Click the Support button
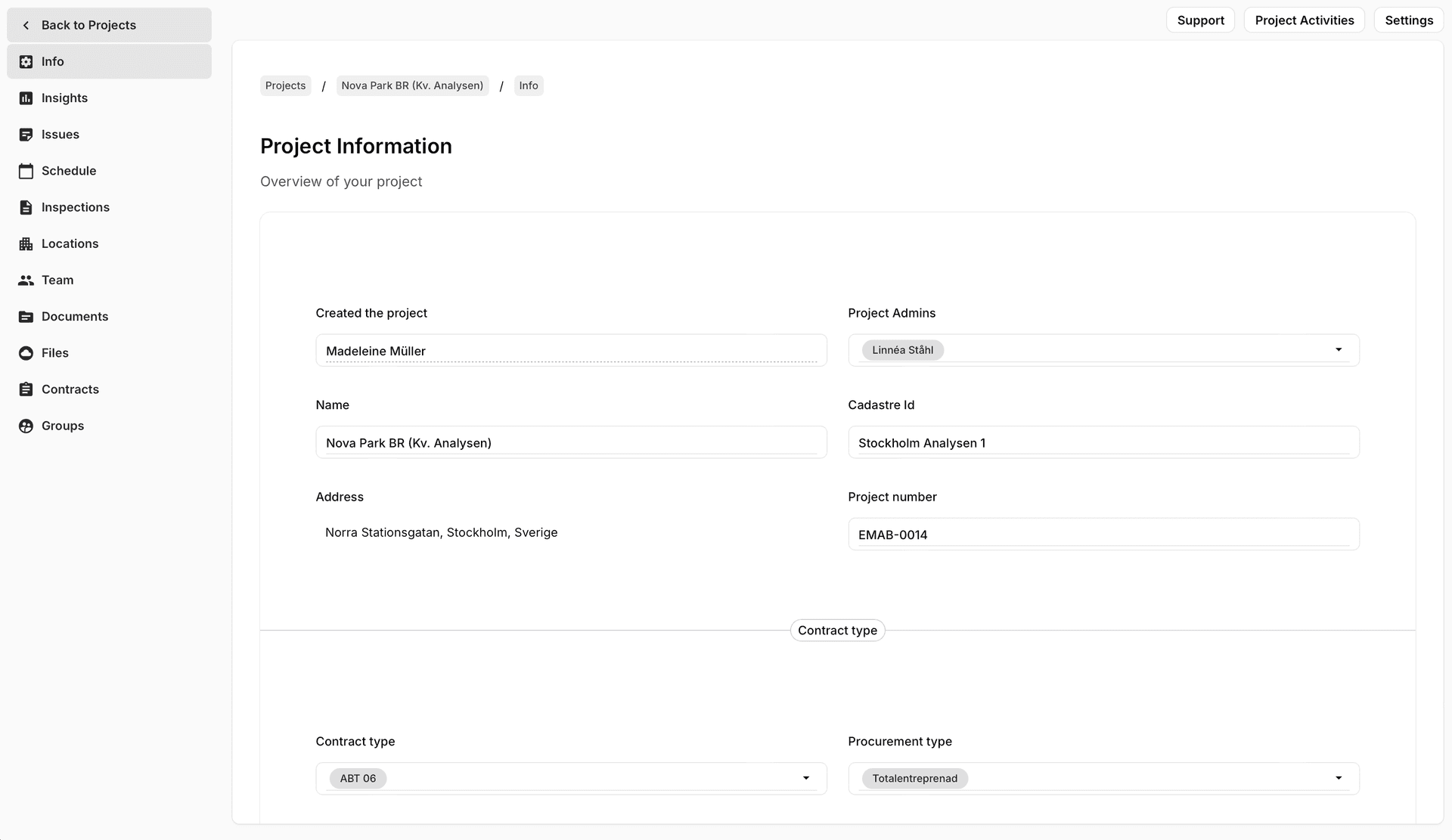 pos(1200,20)
